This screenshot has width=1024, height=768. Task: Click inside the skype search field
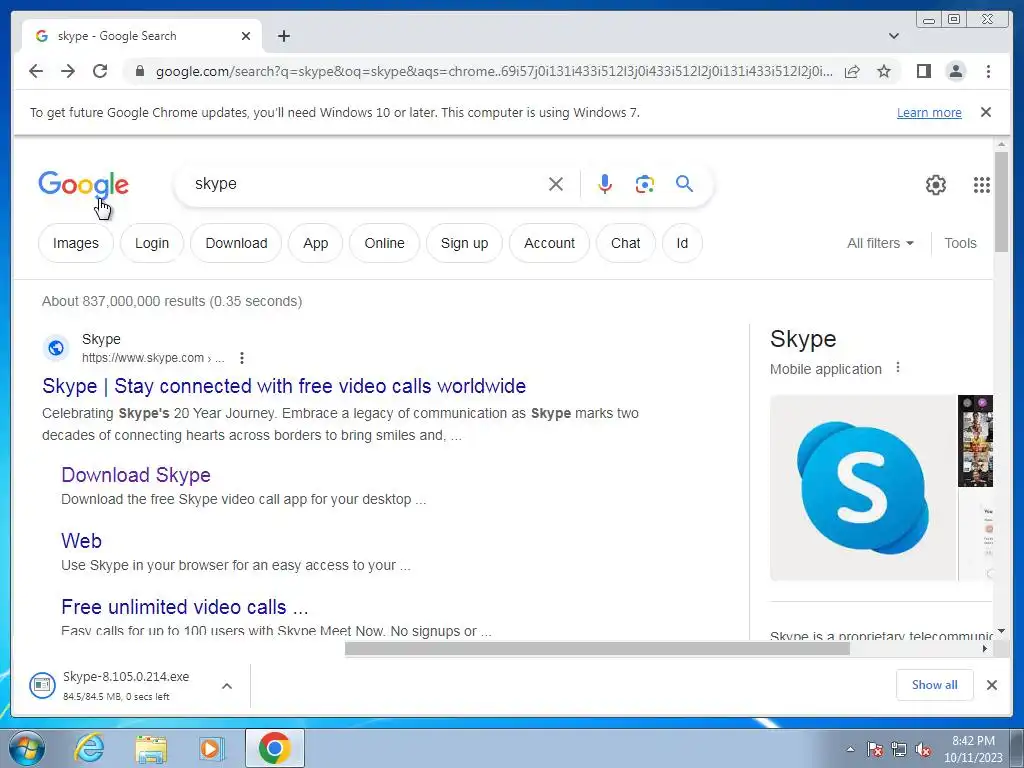point(366,184)
